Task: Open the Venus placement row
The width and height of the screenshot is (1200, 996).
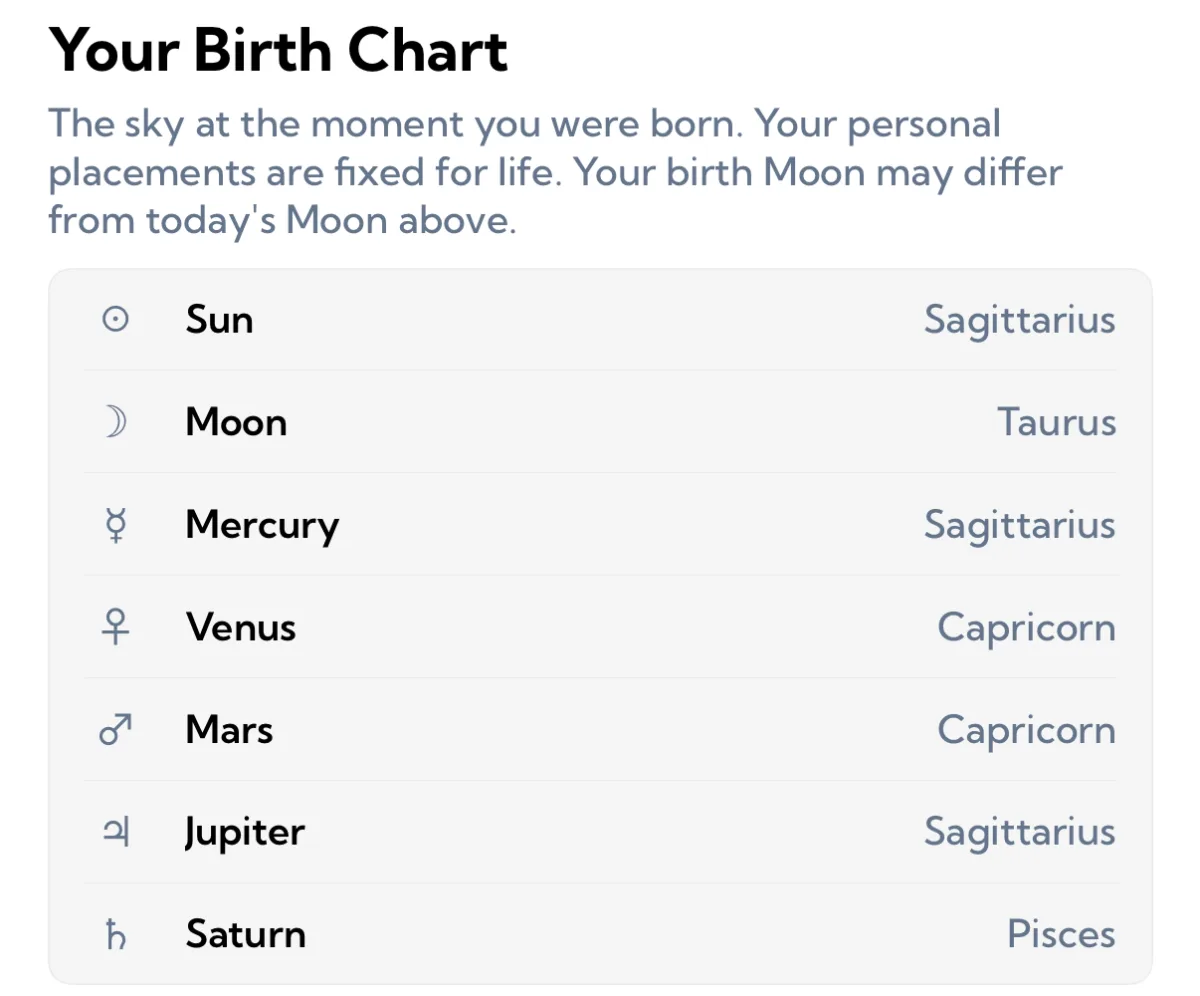Action: (x=600, y=628)
